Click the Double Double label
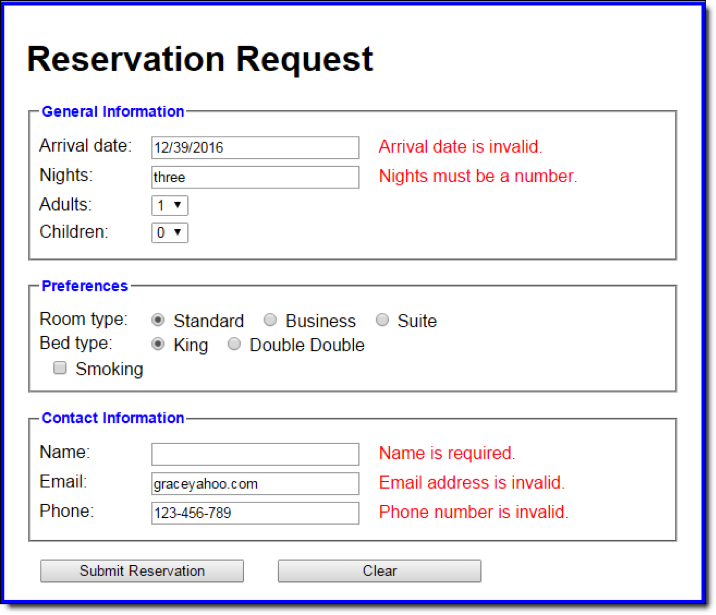The height and width of the screenshot is (615, 716). 307,345
